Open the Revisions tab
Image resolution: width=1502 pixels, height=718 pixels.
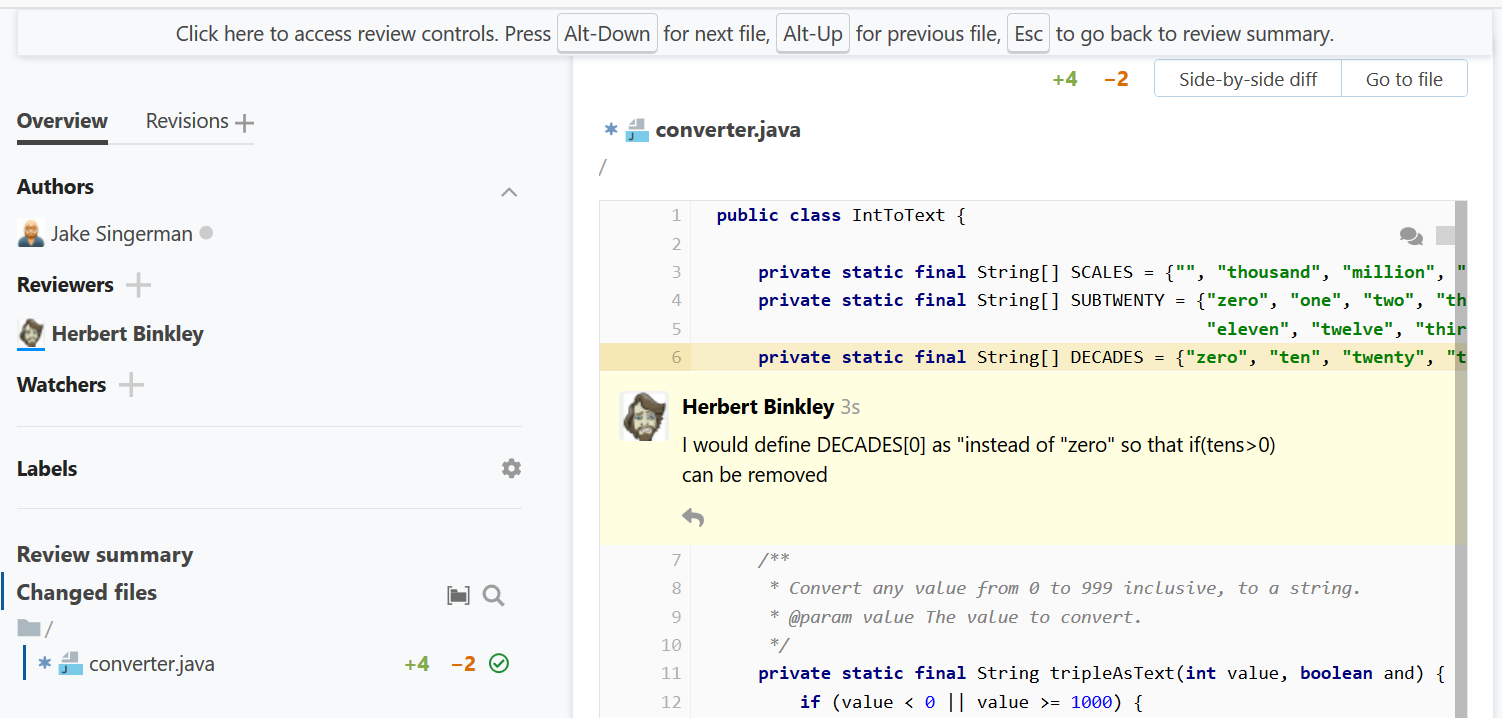tap(187, 121)
